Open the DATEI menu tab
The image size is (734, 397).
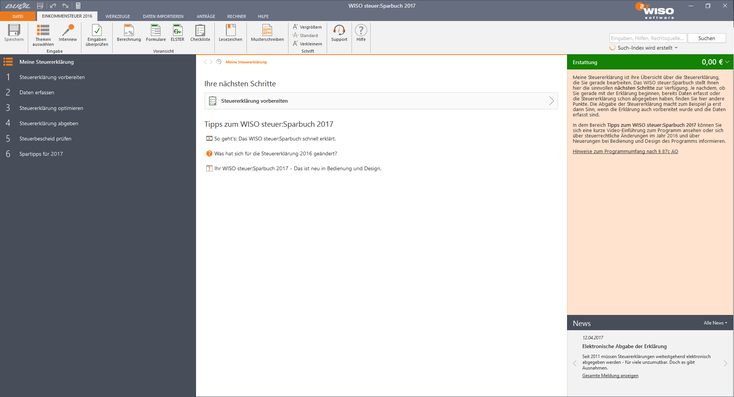coord(18,16)
